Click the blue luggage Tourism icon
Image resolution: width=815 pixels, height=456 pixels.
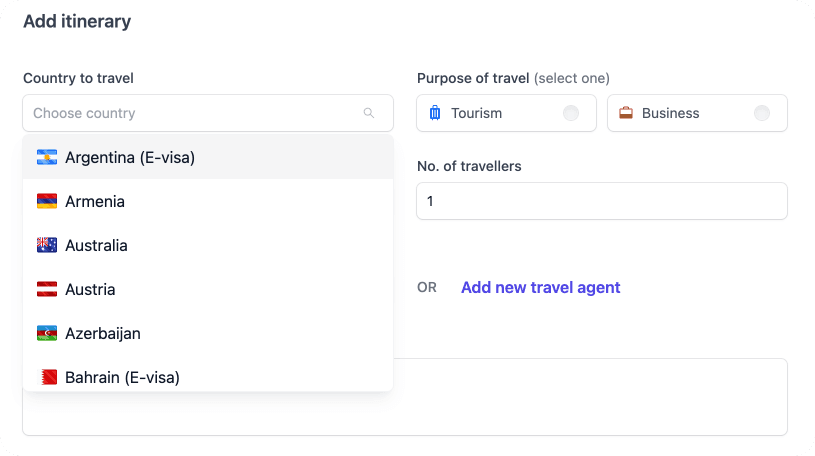pyautogui.click(x=435, y=113)
